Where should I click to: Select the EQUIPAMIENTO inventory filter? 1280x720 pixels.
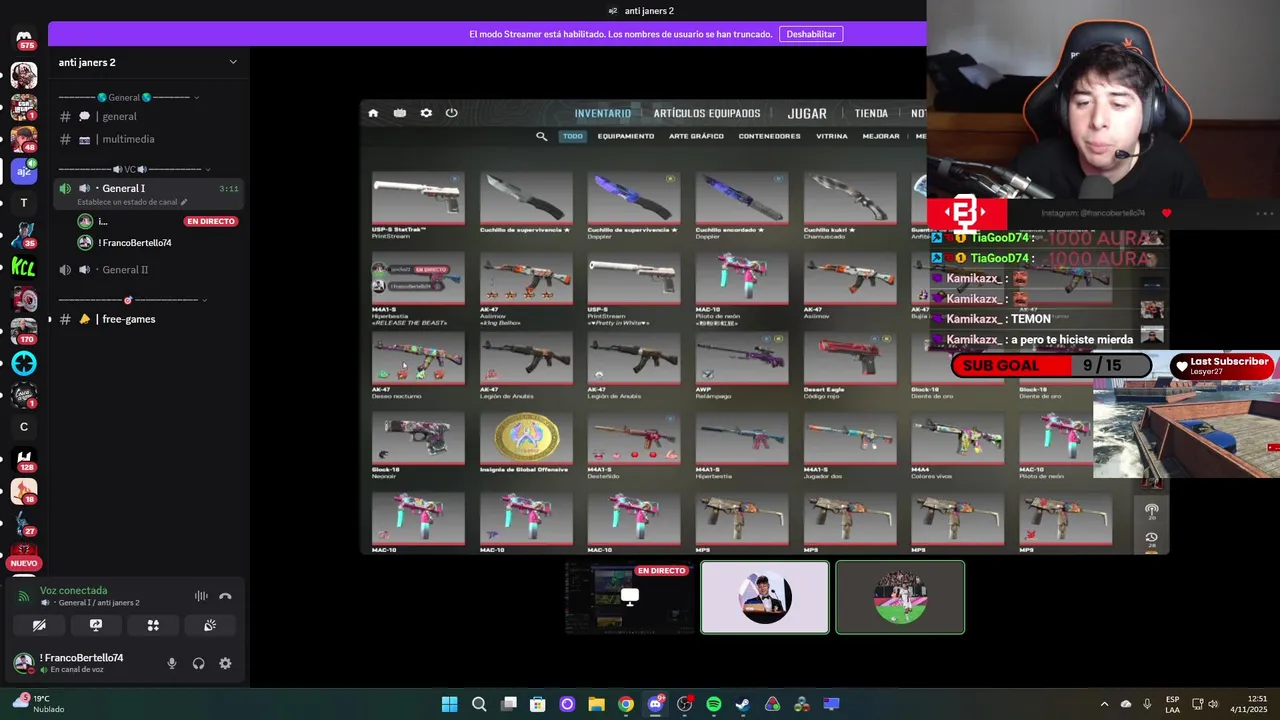coord(626,136)
